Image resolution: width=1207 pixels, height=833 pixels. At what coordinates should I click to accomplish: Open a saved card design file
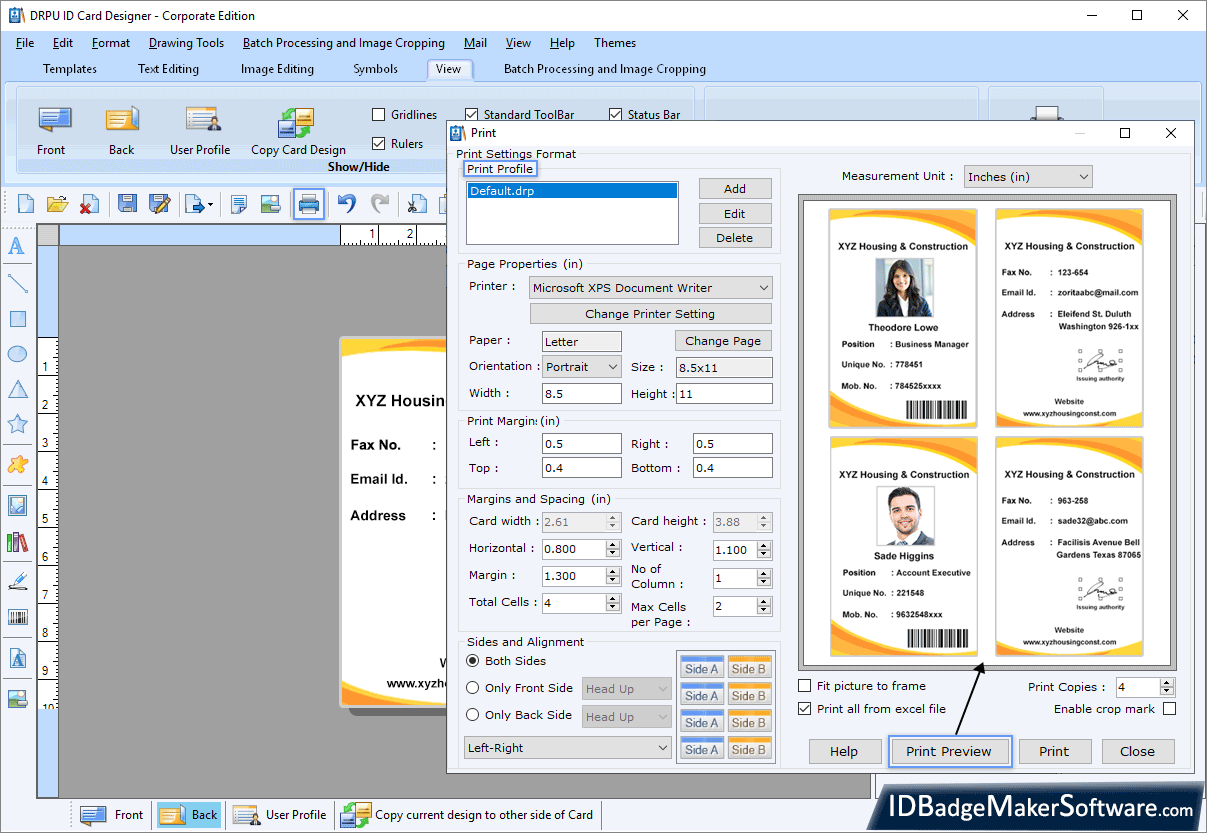56,203
